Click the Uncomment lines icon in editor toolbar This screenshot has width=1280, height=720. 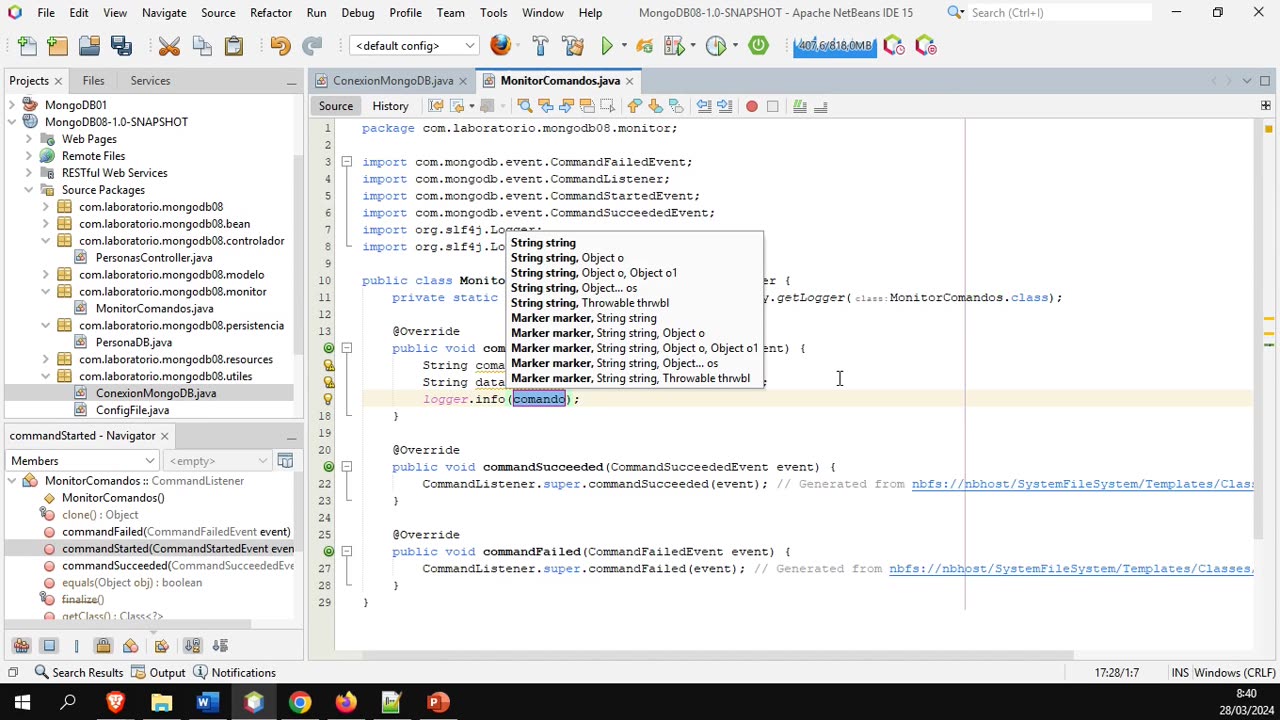(x=820, y=106)
